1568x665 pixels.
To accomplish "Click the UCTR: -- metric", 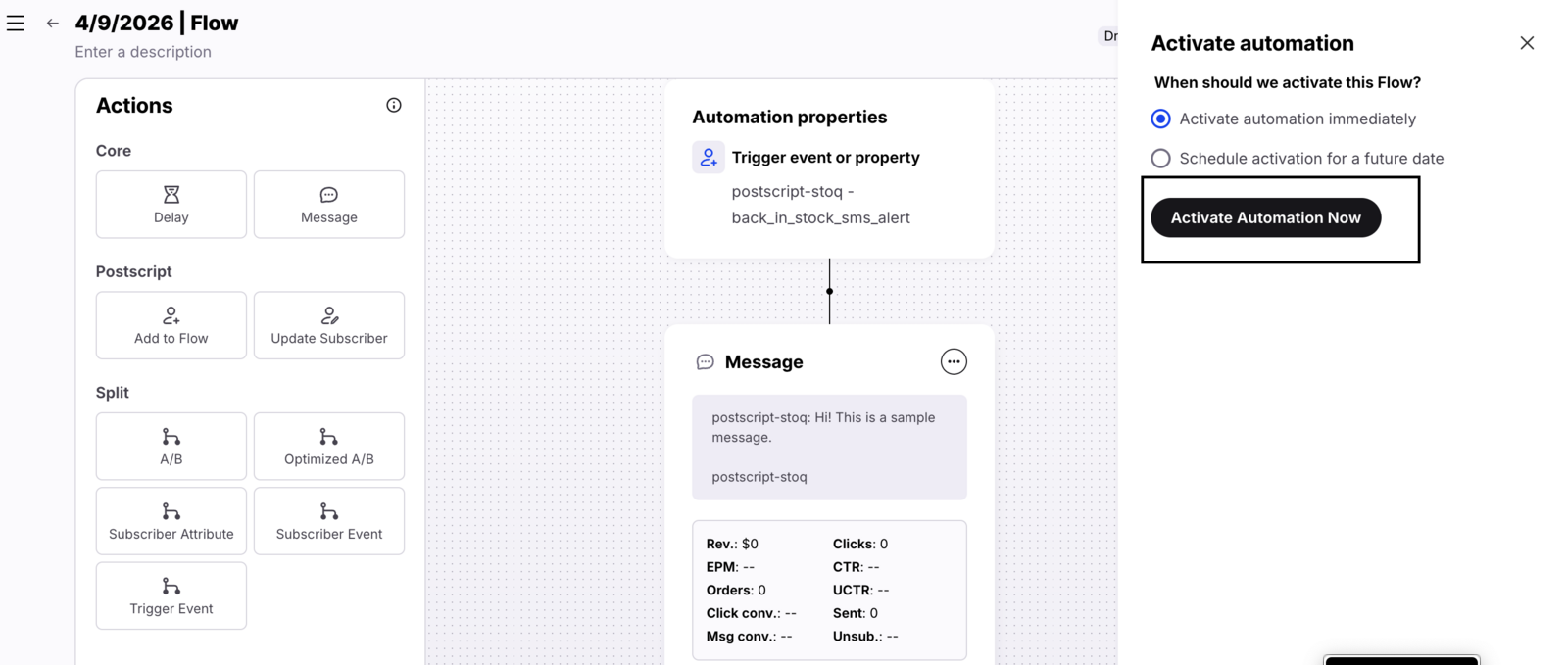I will click(x=861, y=590).
